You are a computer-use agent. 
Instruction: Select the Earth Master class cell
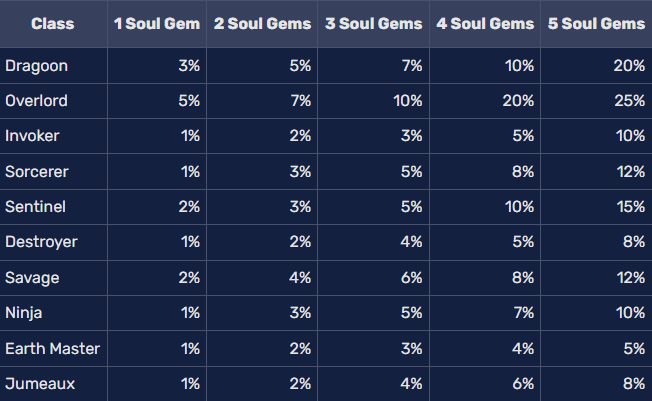(x=52, y=348)
